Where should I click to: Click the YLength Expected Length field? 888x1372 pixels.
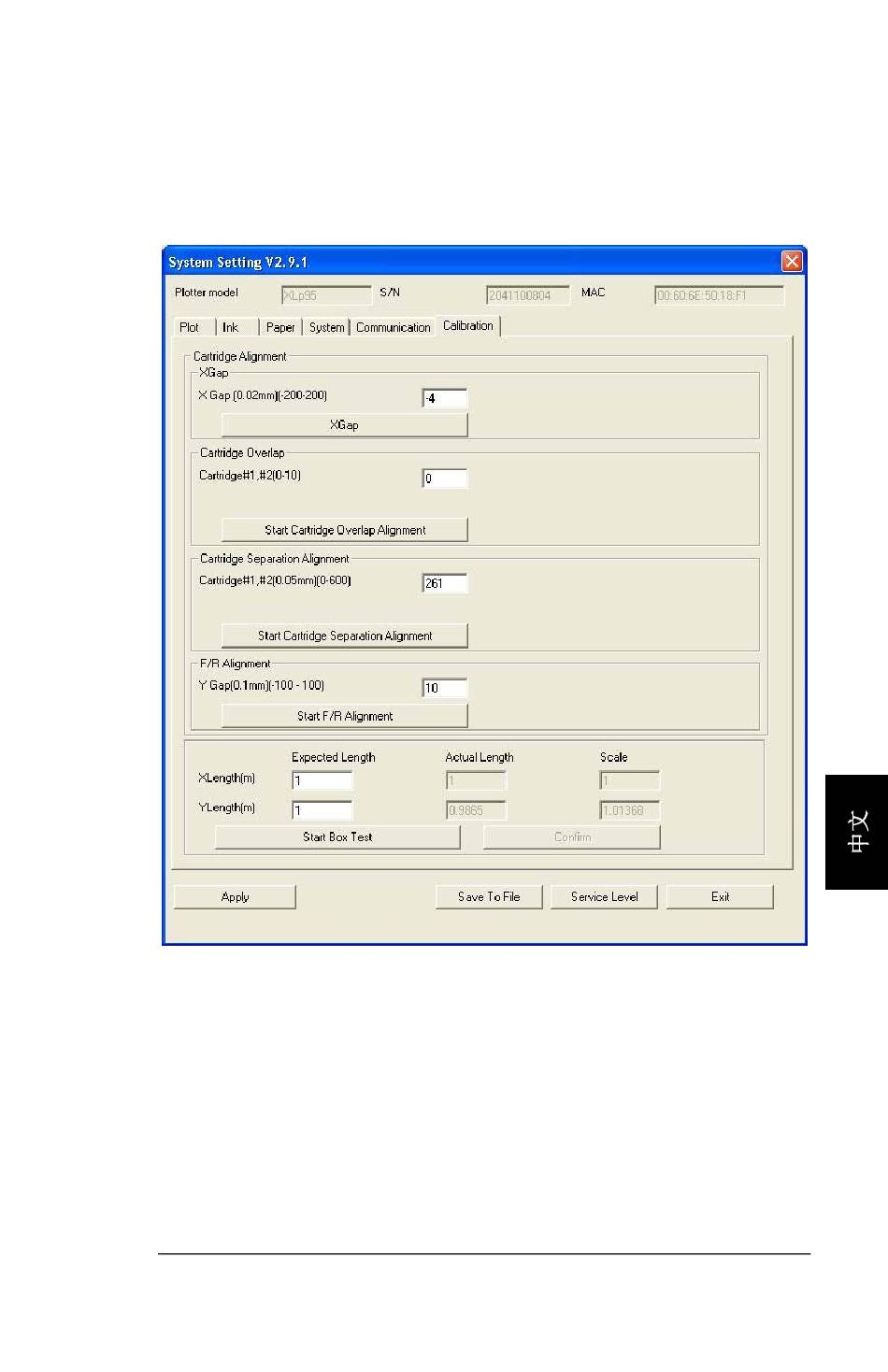tap(322, 810)
